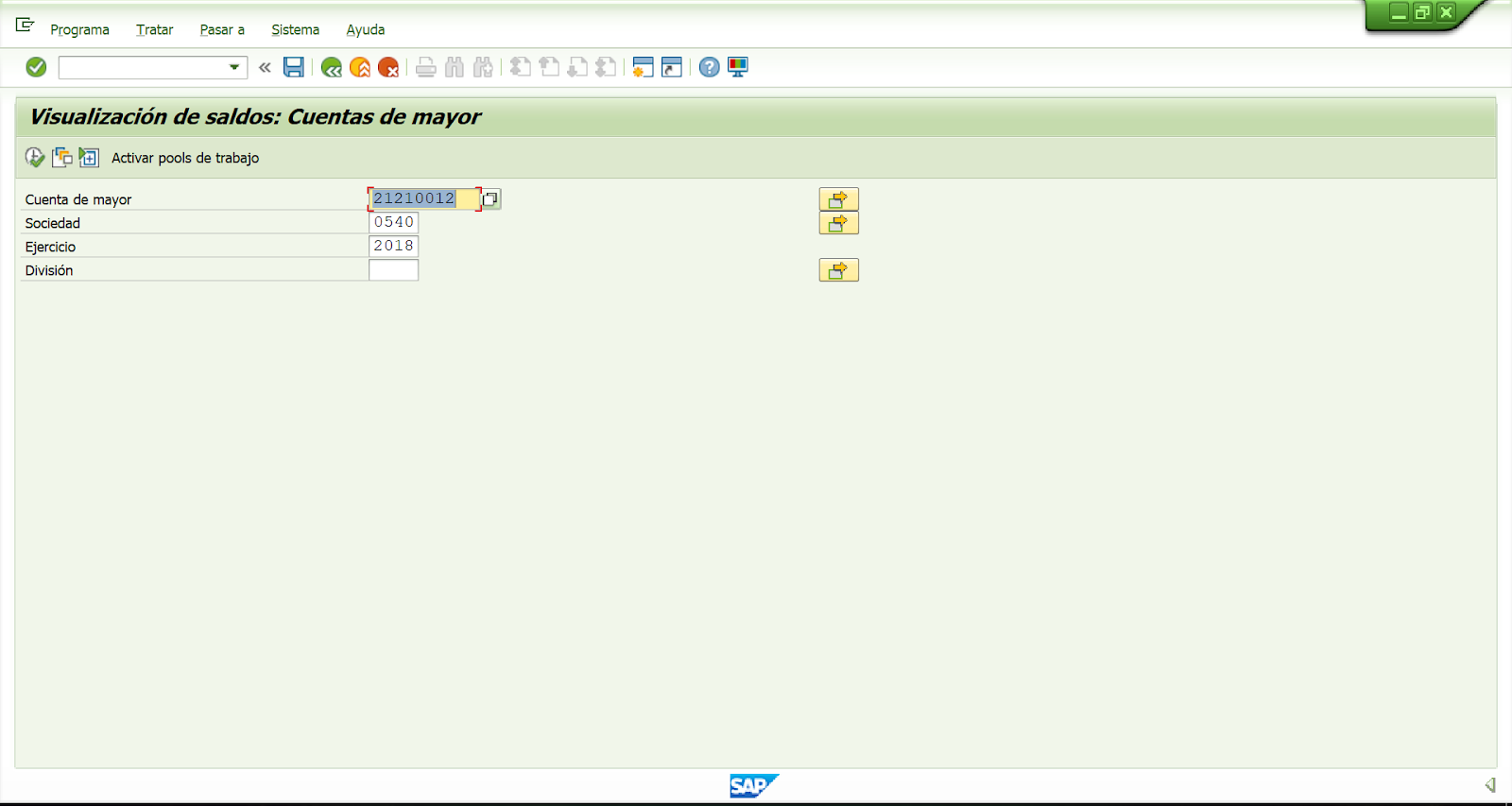Image resolution: width=1512 pixels, height=806 pixels.
Task: Select the empty División input field
Action: point(393,269)
